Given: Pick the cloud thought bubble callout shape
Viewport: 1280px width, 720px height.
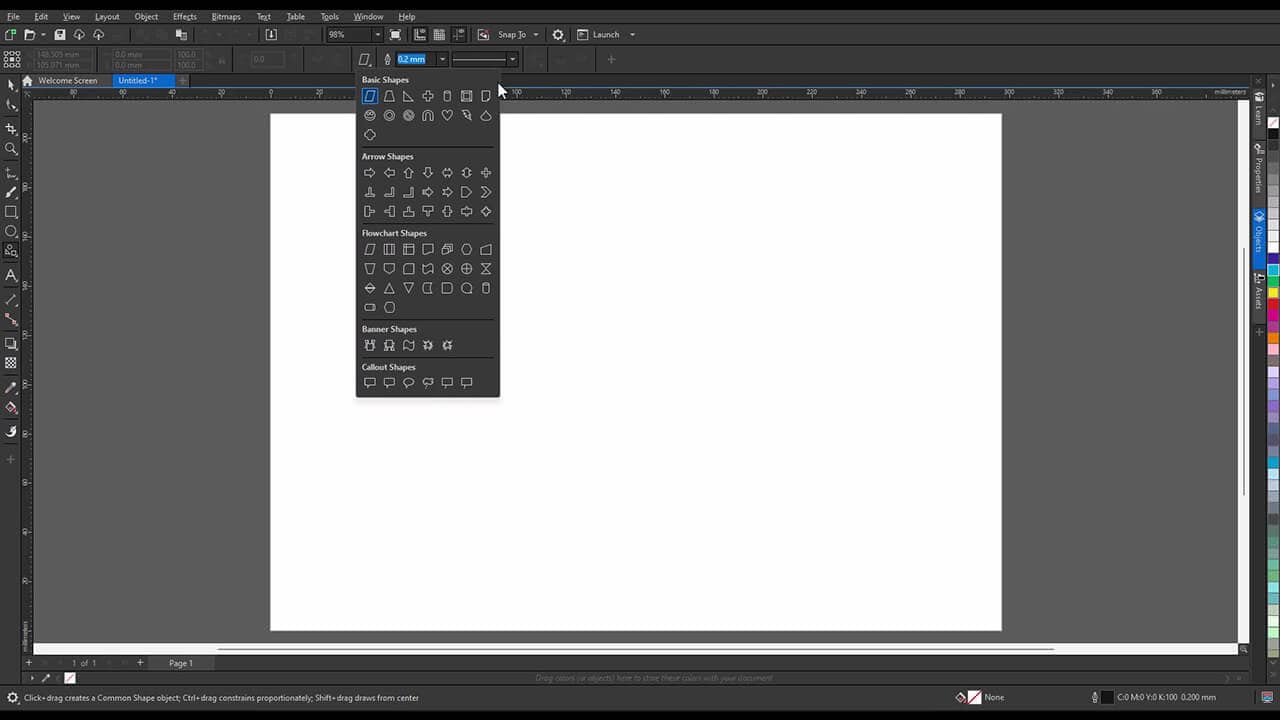Looking at the screenshot, I should coord(428,382).
